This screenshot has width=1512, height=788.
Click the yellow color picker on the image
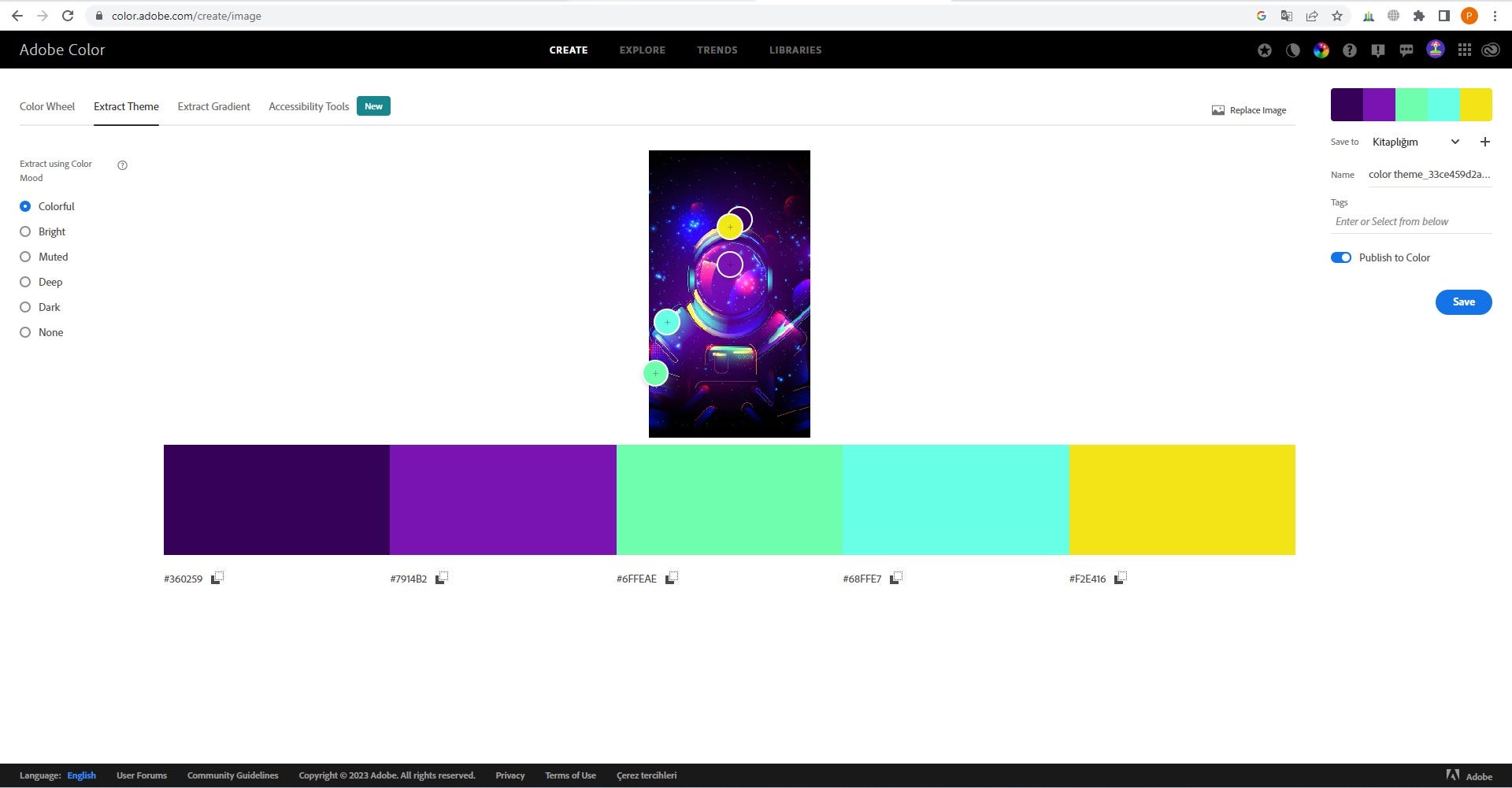(730, 228)
